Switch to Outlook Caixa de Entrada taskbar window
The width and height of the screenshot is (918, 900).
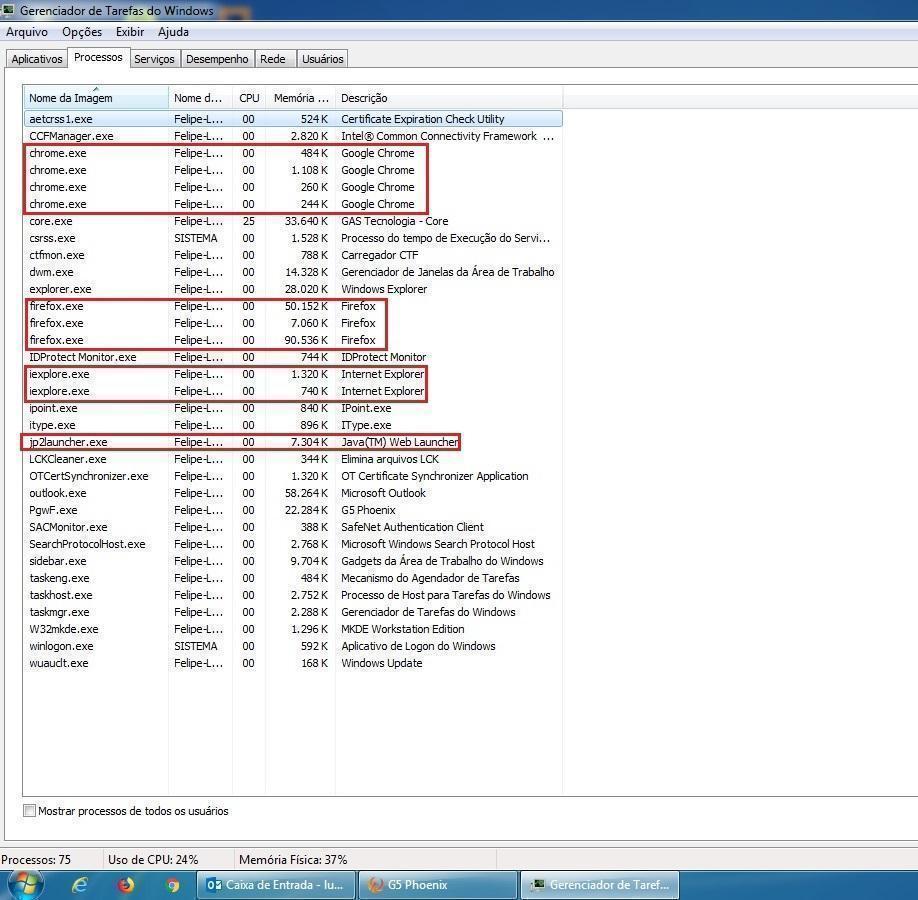pos(276,885)
